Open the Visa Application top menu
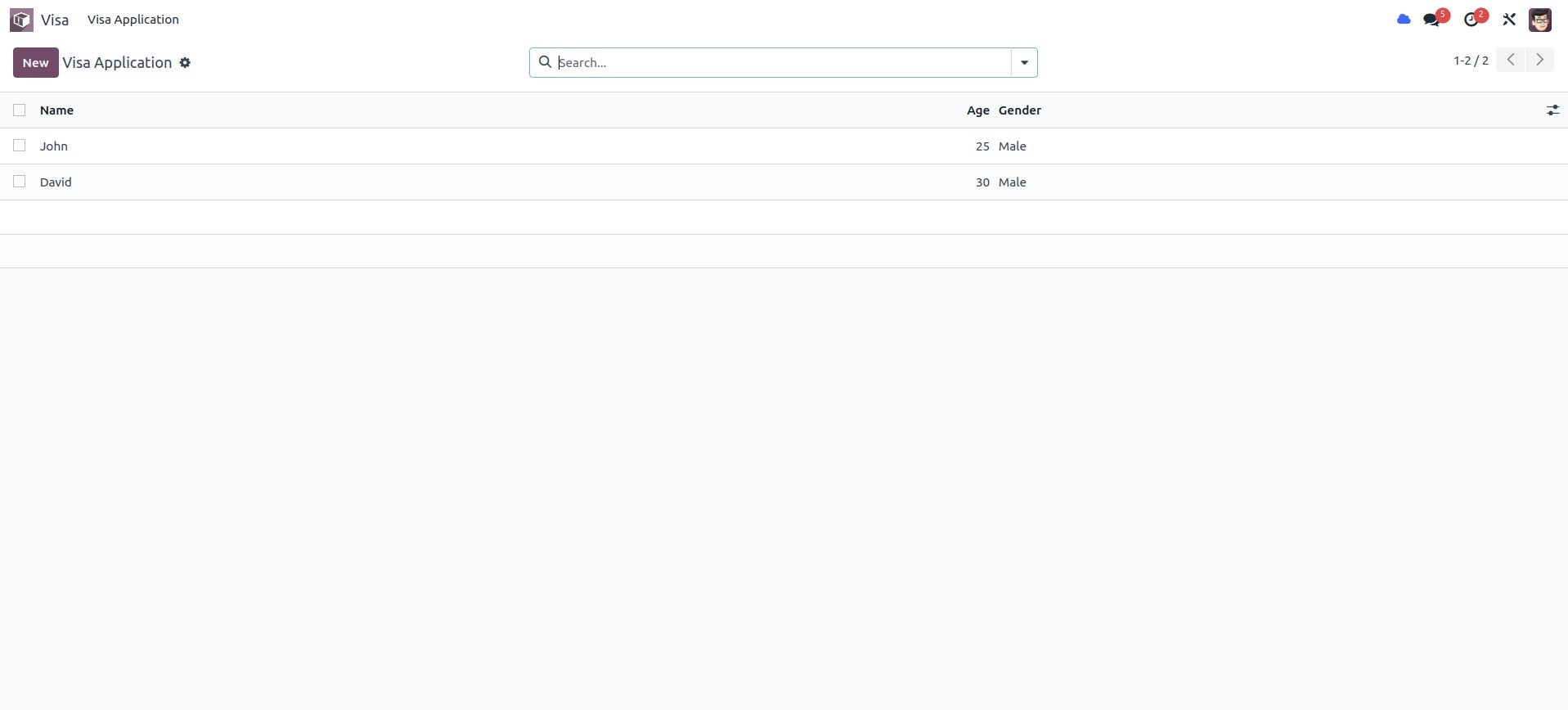 tap(133, 20)
